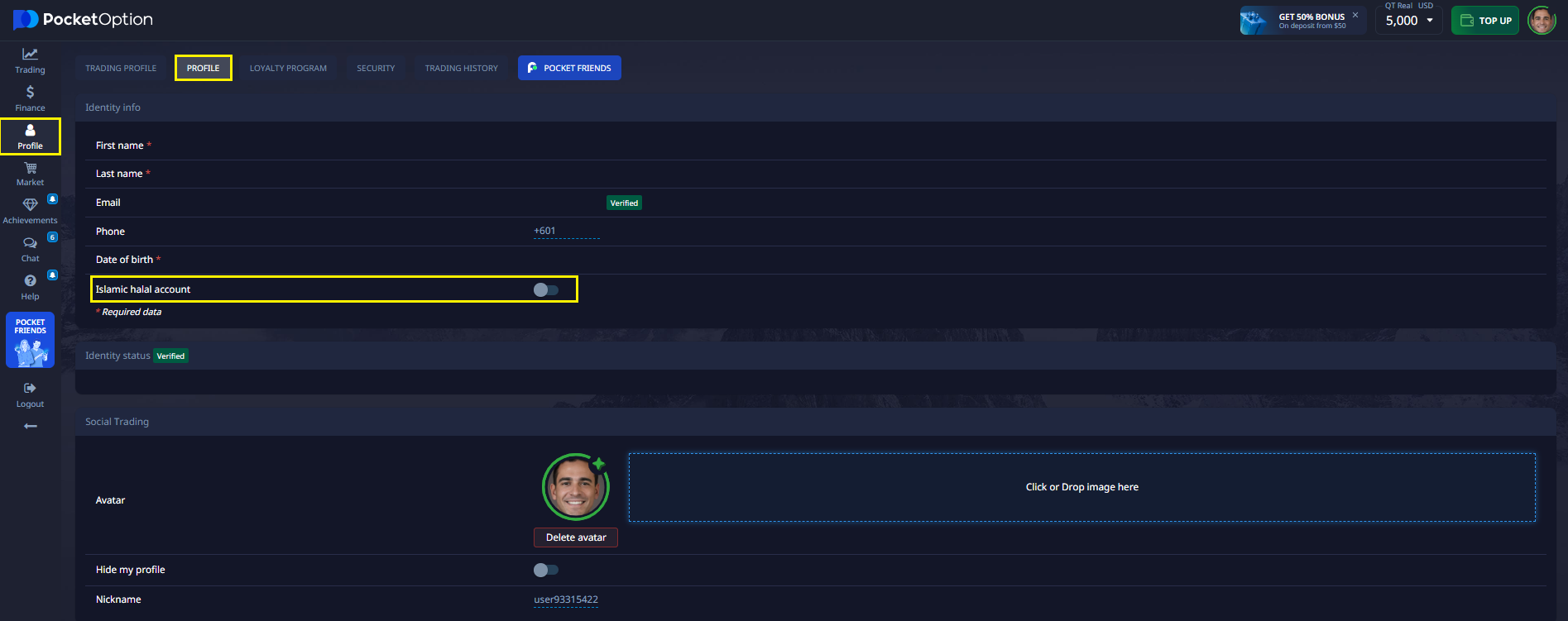Enable the Islamic halal account toggle
Viewport: 1568px width, 621px height.
pyautogui.click(x=546, y=289)
